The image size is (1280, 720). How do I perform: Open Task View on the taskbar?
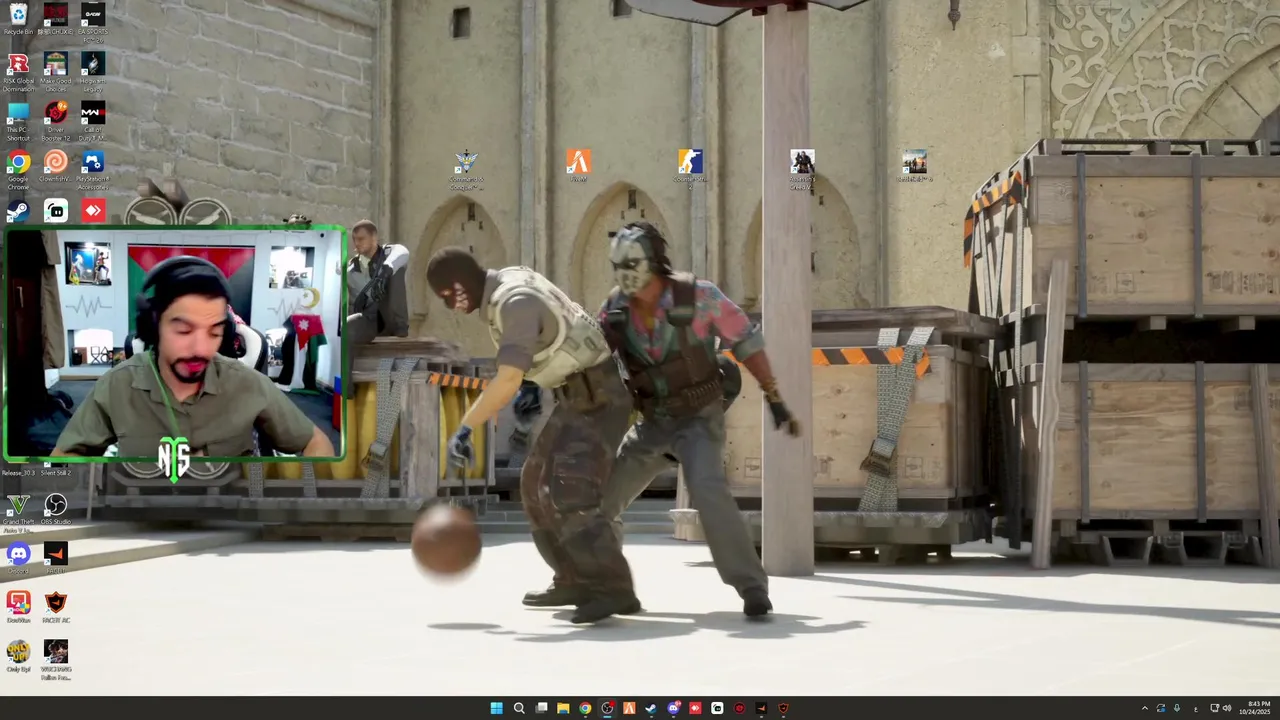541,708
